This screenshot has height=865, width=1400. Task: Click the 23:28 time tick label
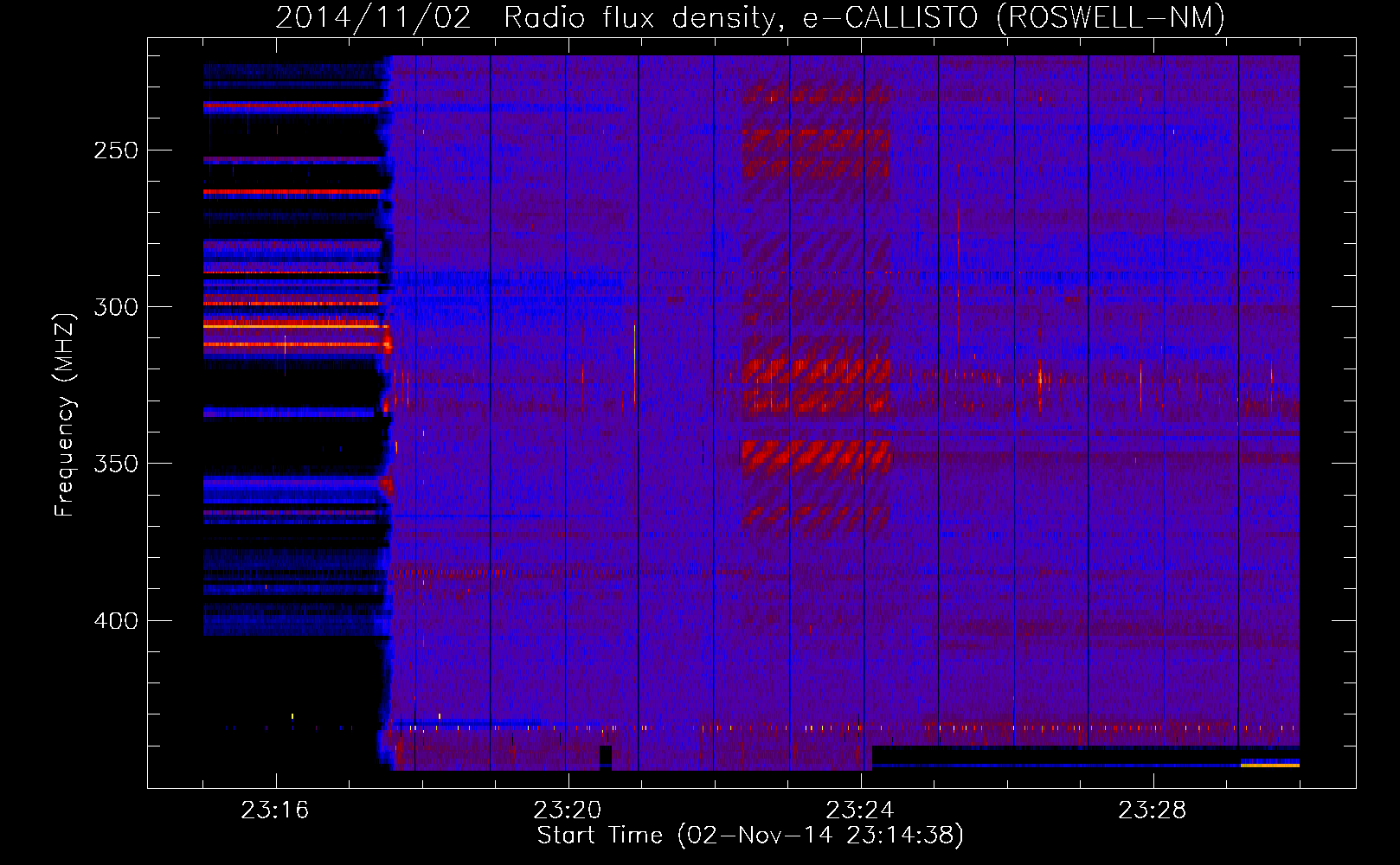click(x=1153, y=811)
